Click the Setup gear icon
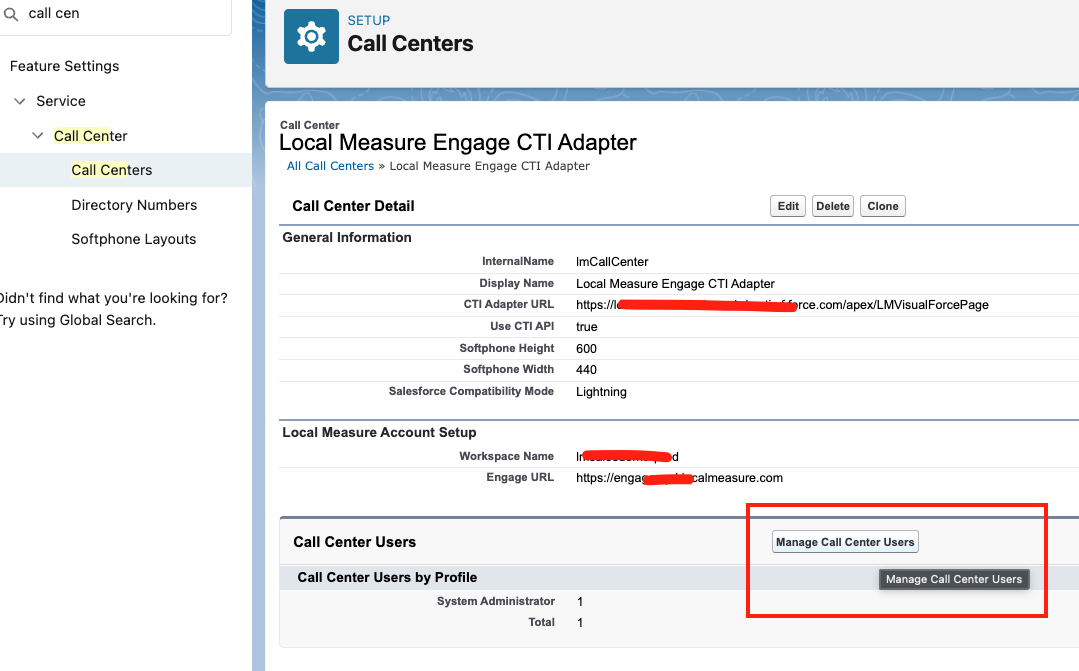 coord(311,37)
